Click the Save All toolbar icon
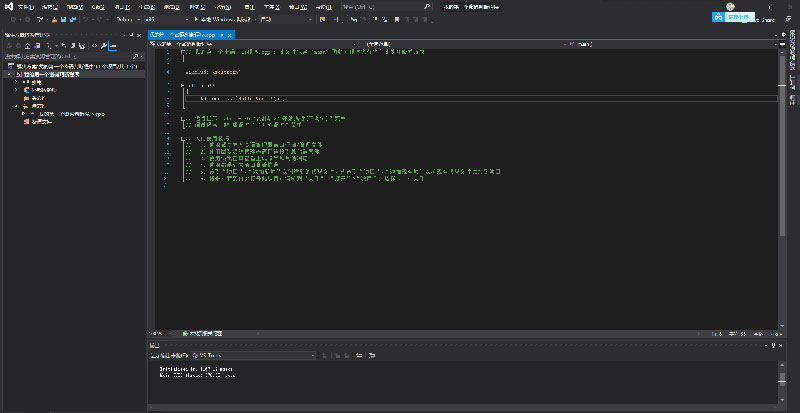This screenshot has height=413, width=800. pyautogui.click(x=75, y=19)
